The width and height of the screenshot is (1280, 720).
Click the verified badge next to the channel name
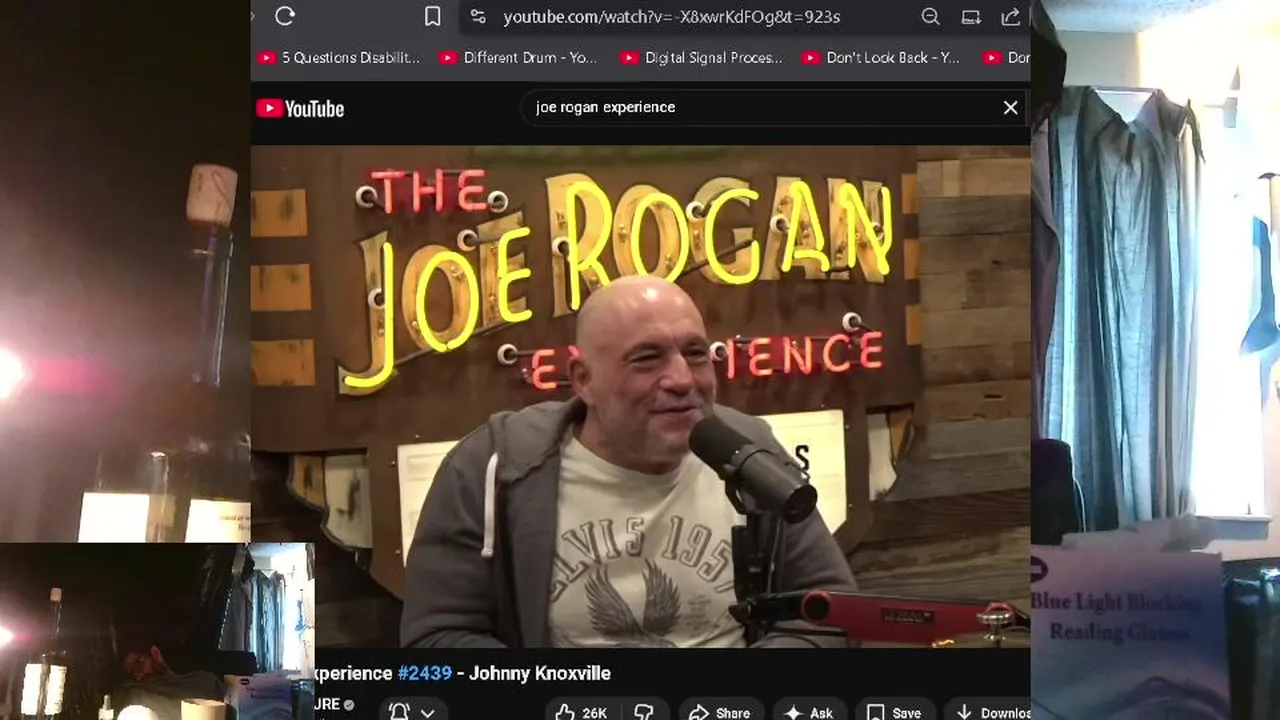349,705
